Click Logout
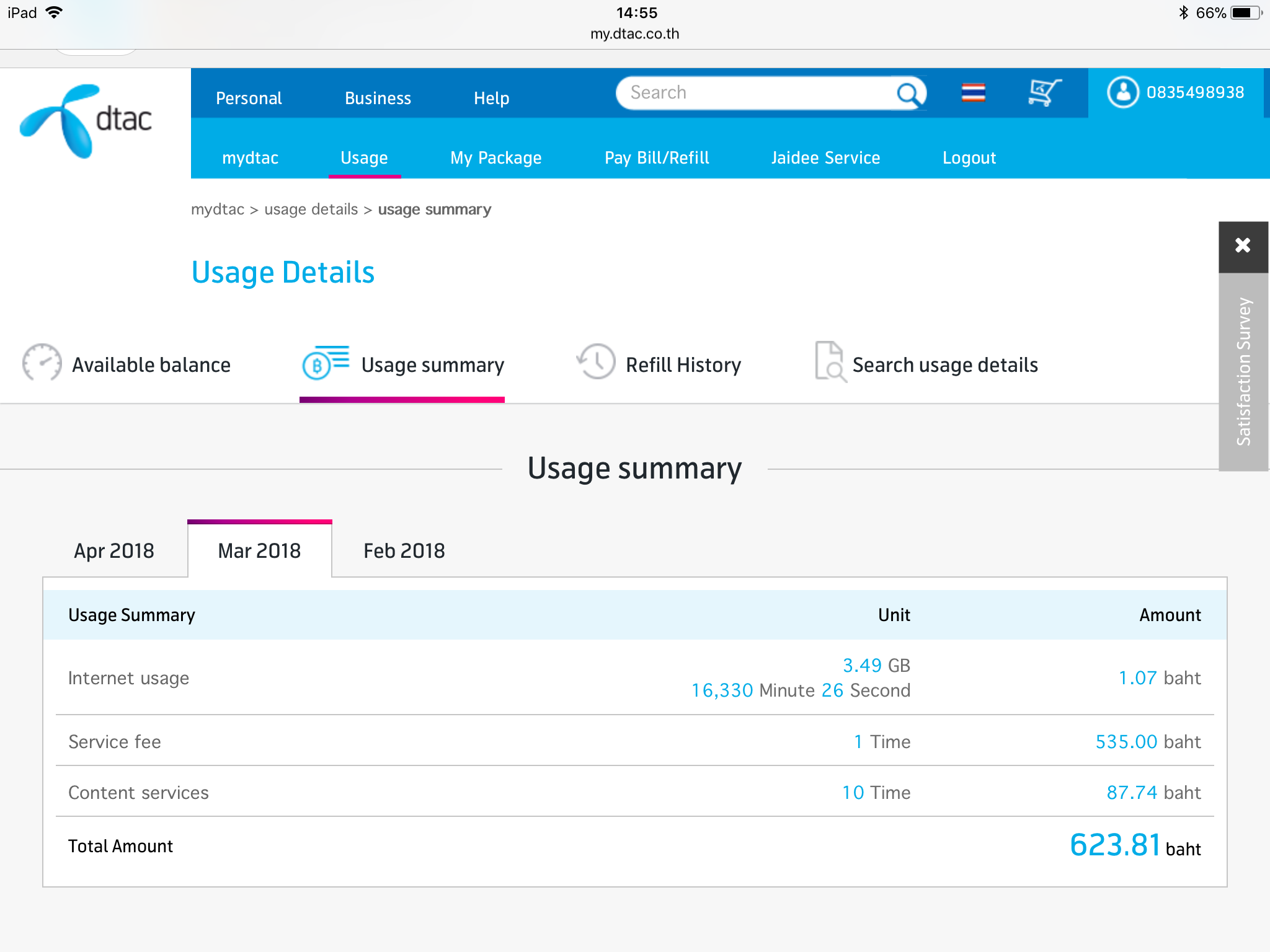Image resolution: width=1270 pixels, height=952 pixels. (969, 158)
